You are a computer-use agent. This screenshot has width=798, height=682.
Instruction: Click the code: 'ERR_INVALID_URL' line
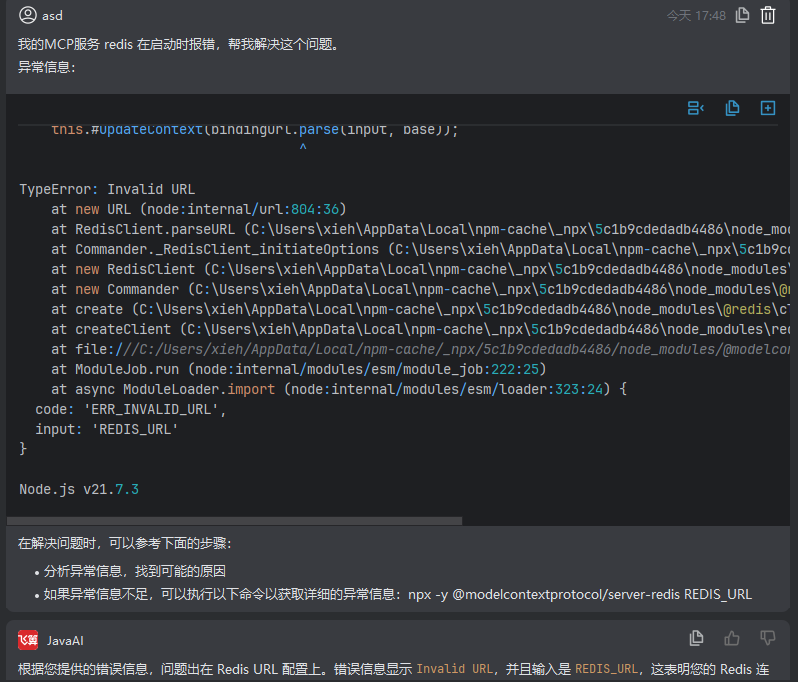point(131,409)
